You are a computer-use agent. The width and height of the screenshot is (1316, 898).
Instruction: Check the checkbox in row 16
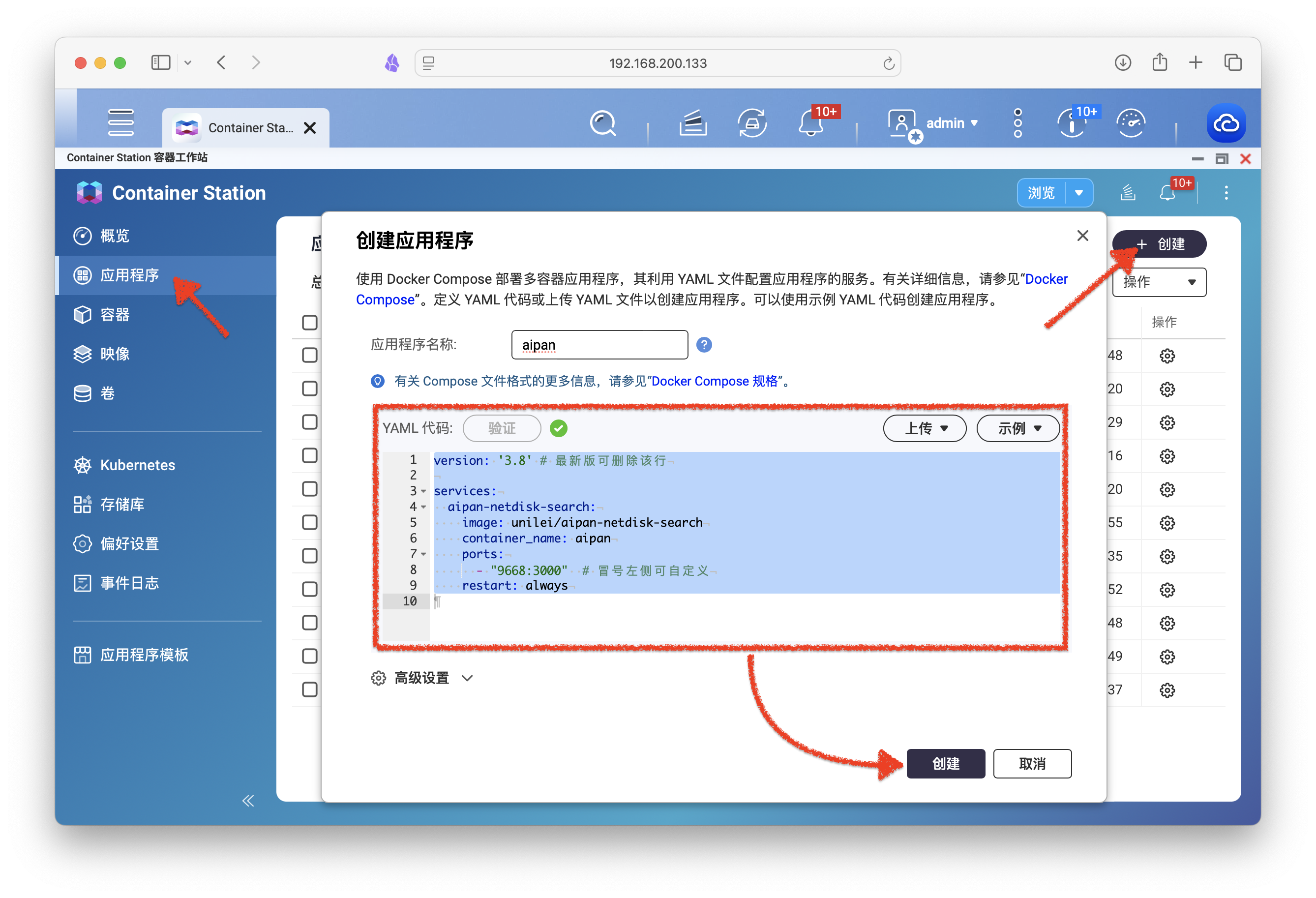click(310, 456)
